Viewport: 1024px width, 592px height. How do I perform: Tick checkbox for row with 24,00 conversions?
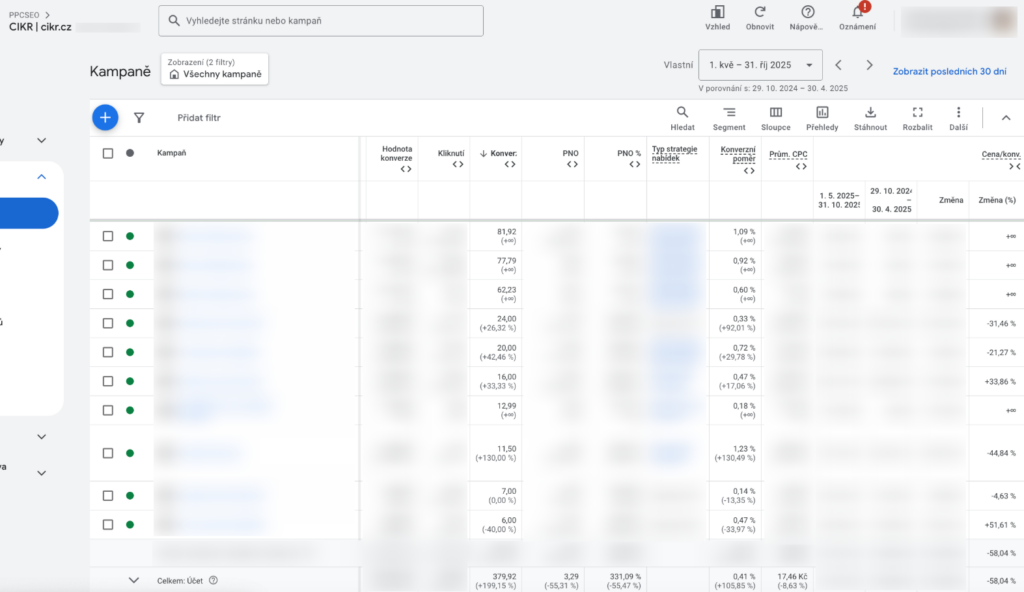pyautogui.click(x=108, y=323)
